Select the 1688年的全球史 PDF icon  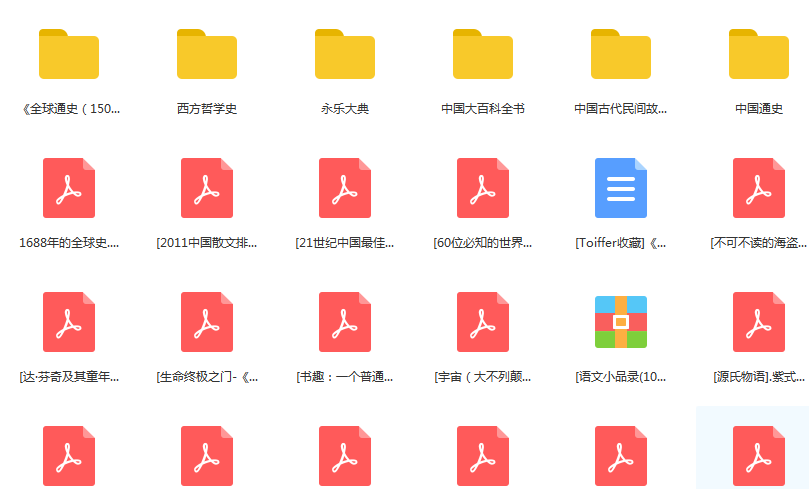[x=69, y=188]
